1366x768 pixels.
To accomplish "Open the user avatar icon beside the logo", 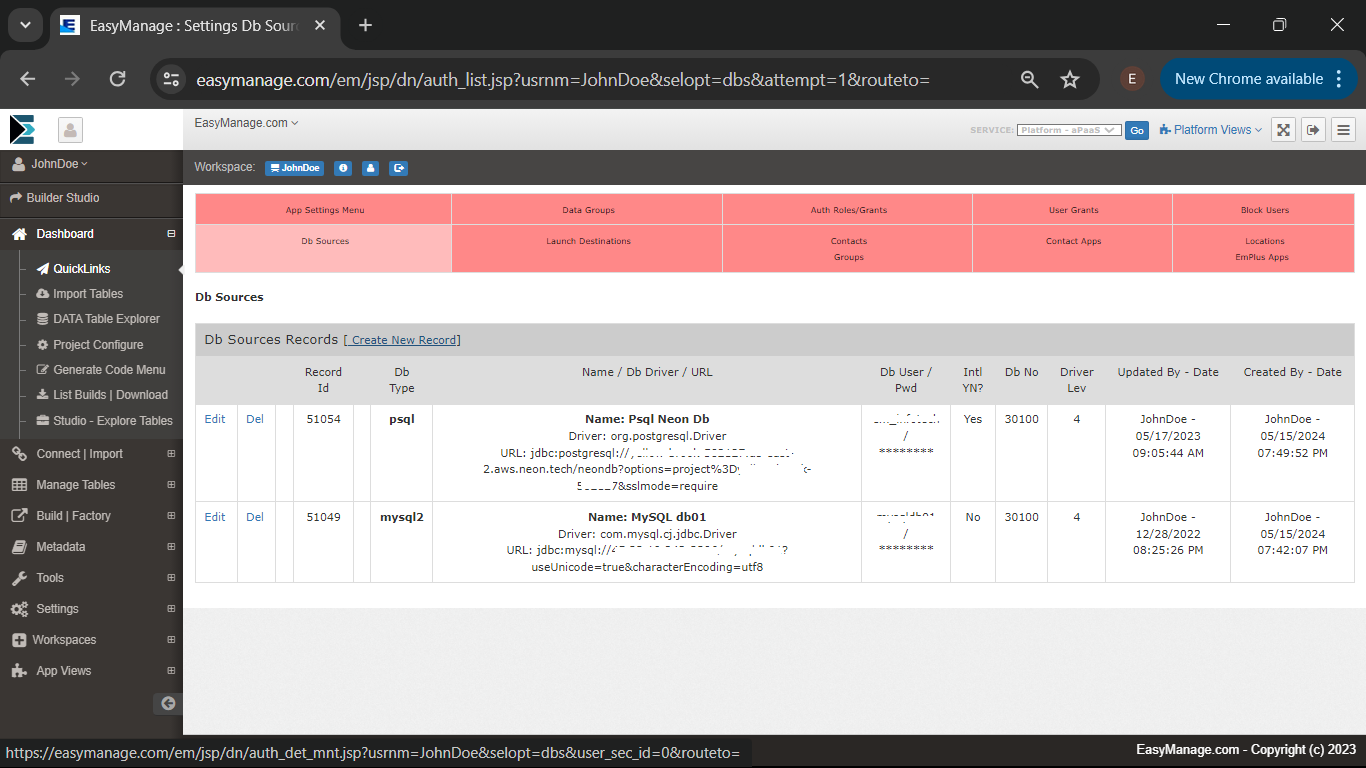I will point(70,130).
